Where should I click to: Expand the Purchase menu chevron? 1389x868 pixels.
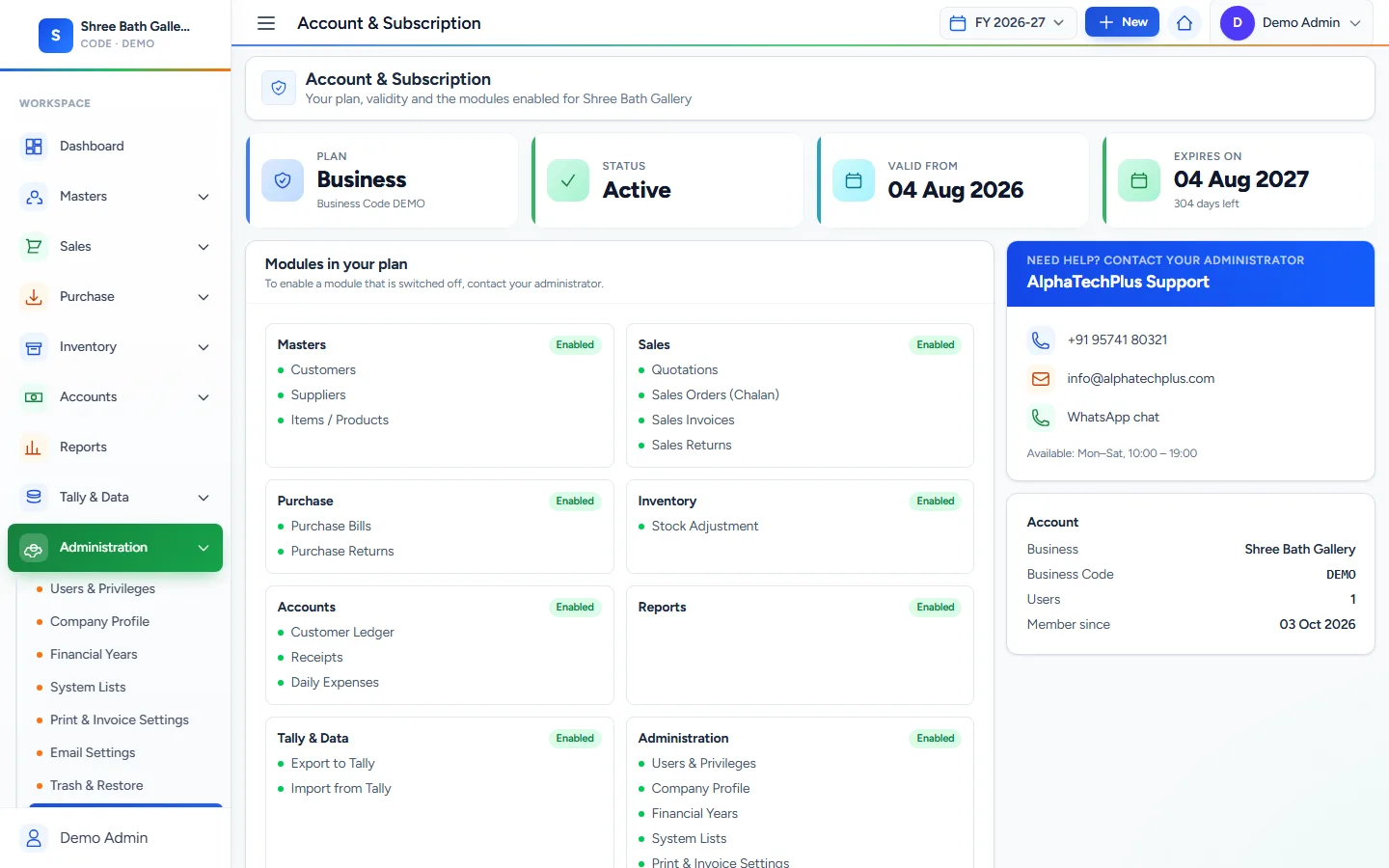204,297
